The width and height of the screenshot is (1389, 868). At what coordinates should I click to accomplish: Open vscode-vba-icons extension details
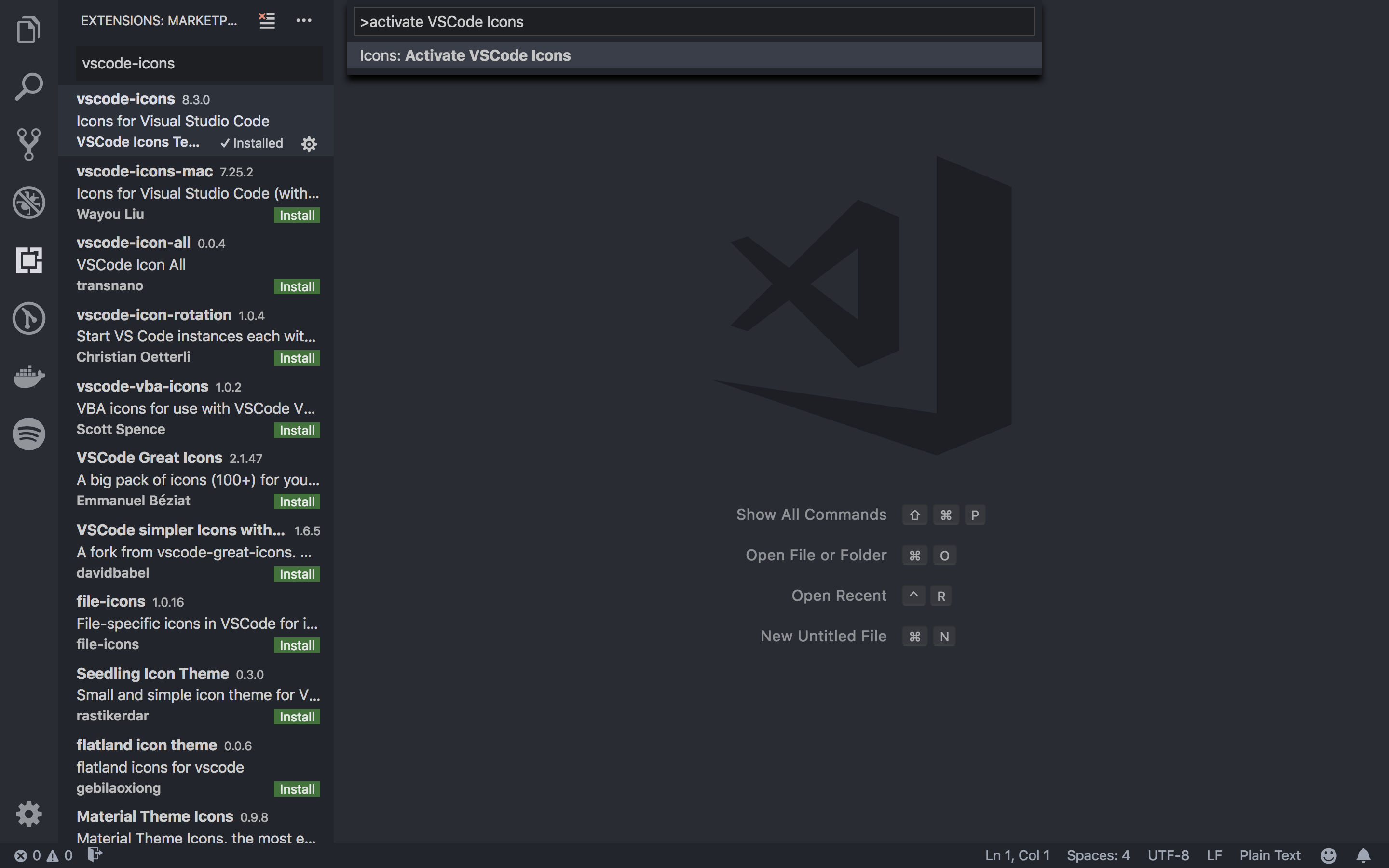tap(196, 407)
